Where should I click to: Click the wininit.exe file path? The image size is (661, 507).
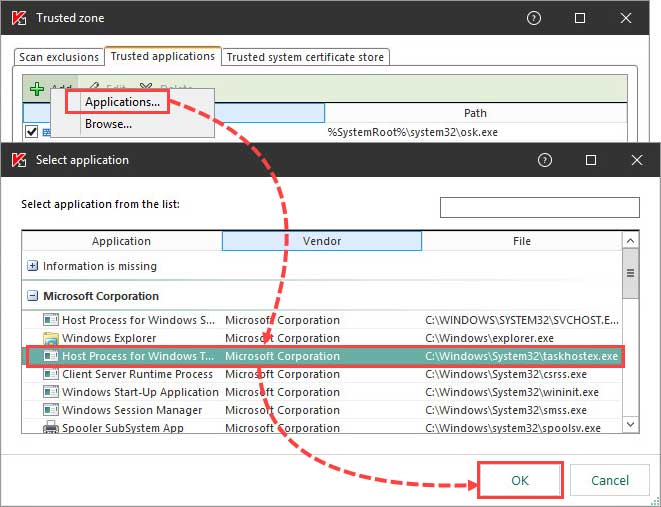pyautogui.click(x=512, y=392)
